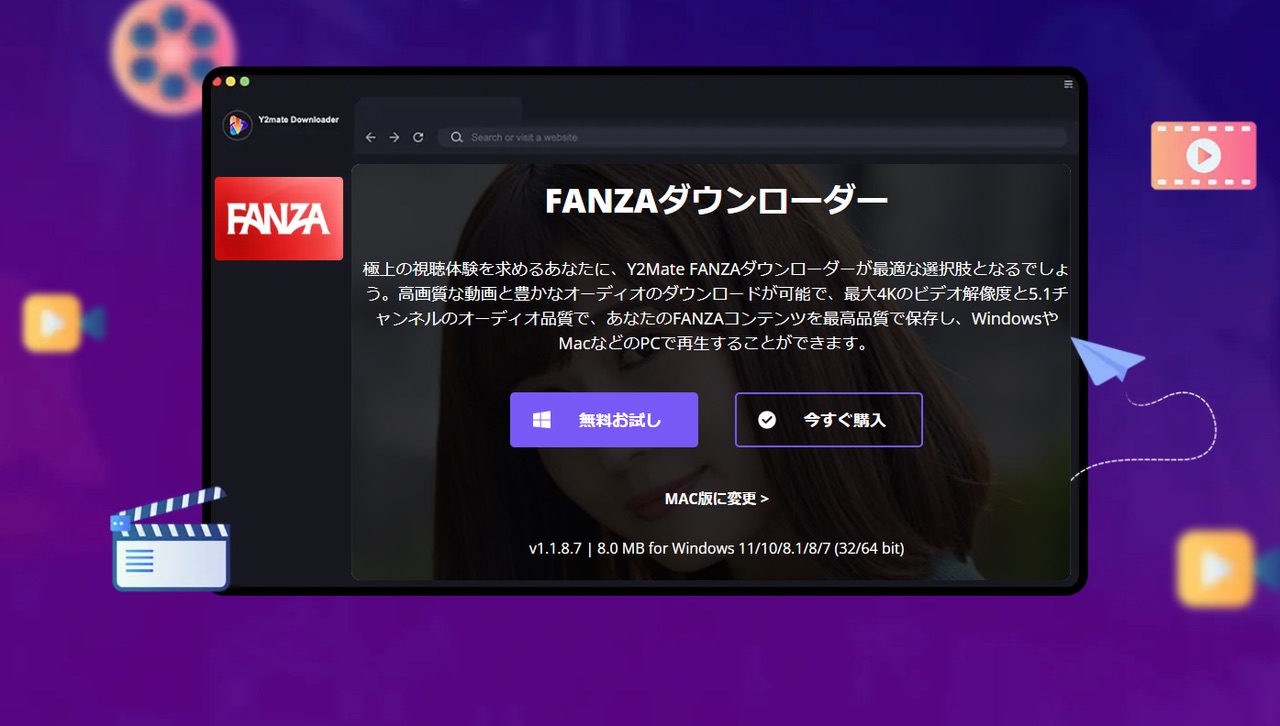Focus the Search or visit a website field
The image size is (1280, 726).
(752, 137)
